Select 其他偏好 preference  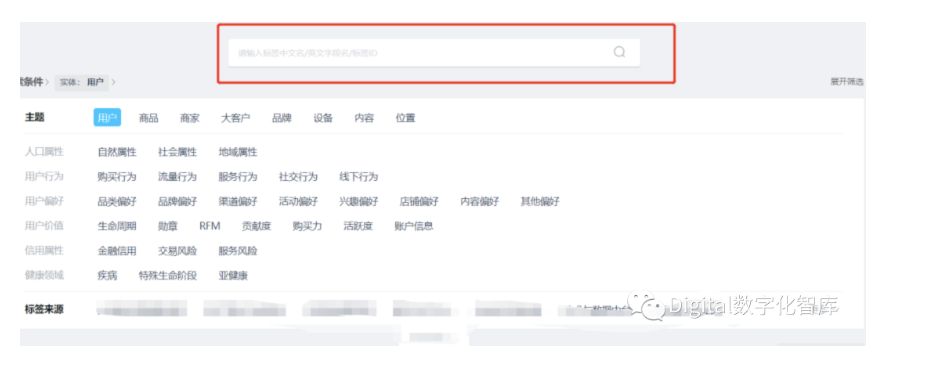pyautogui.click(x=540, y=202)
